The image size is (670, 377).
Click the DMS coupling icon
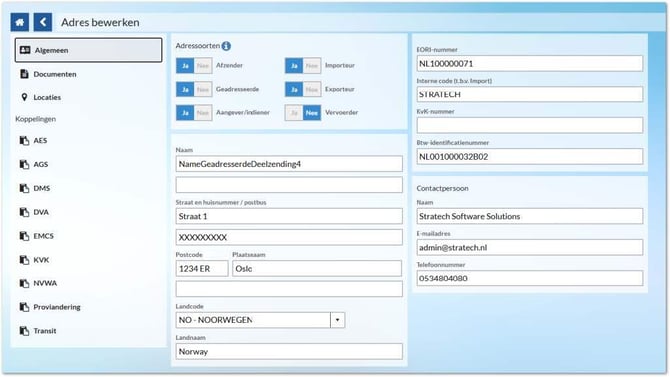click(24, 188)
